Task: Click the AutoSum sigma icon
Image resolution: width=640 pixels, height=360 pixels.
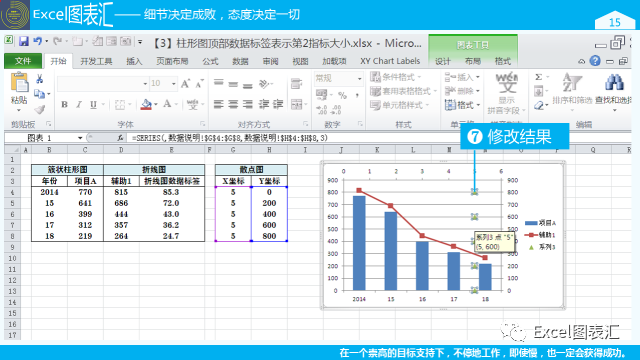Action: pyautogui.click(x=539, y=77)
